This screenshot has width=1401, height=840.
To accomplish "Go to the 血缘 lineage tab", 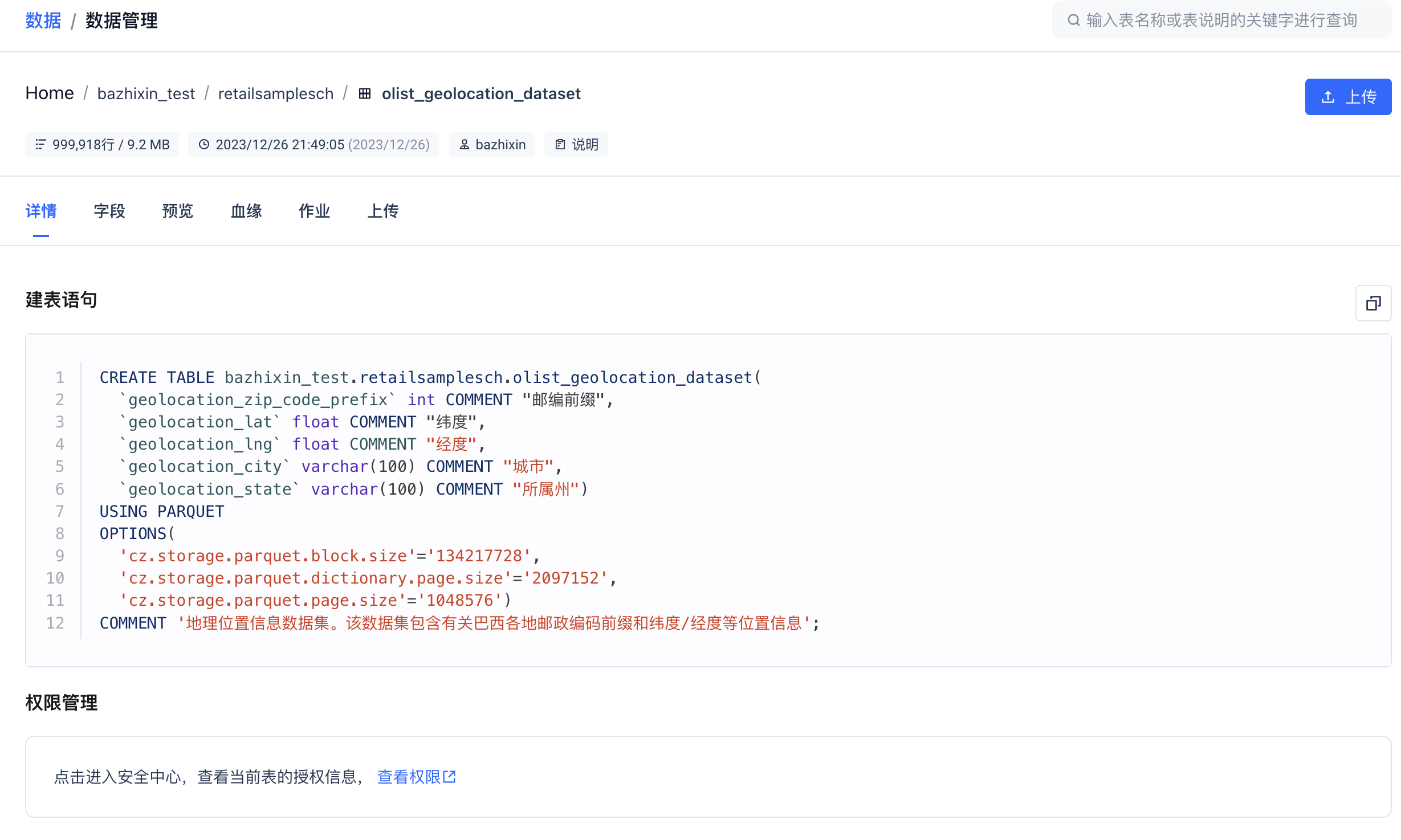I will click(x=246, y=211).
